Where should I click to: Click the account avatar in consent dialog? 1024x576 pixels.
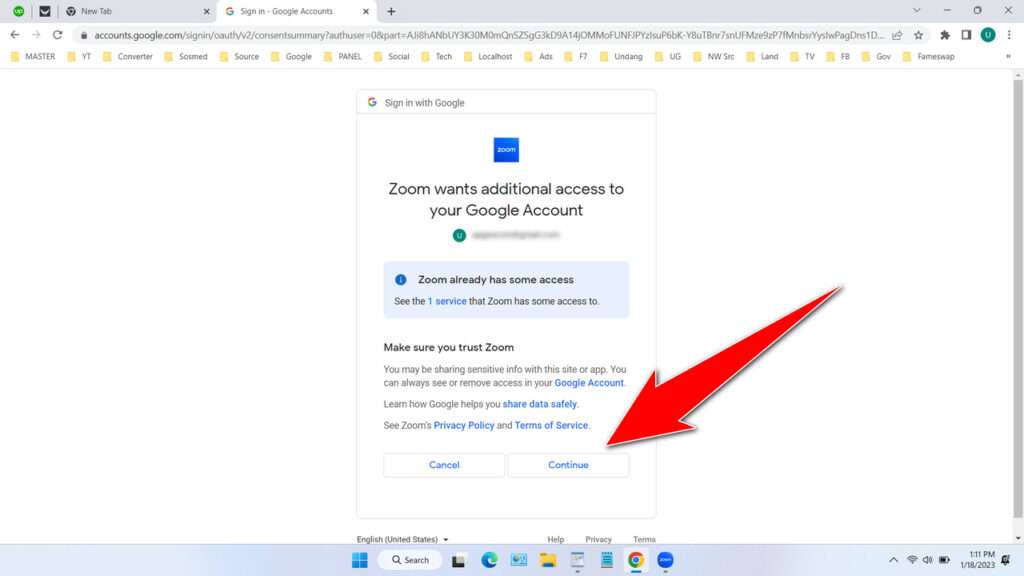click(459, 235)
